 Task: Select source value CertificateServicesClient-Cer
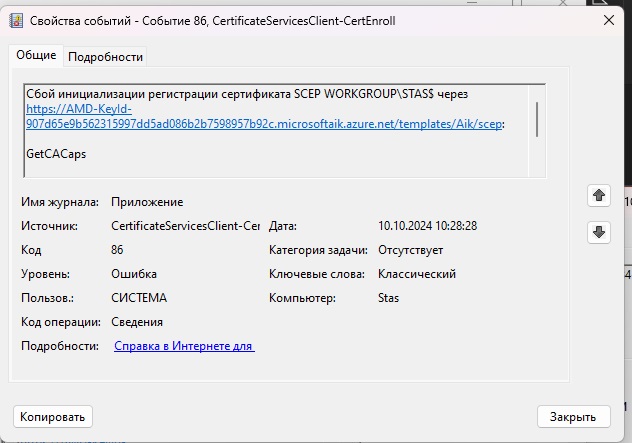point(185,226)
